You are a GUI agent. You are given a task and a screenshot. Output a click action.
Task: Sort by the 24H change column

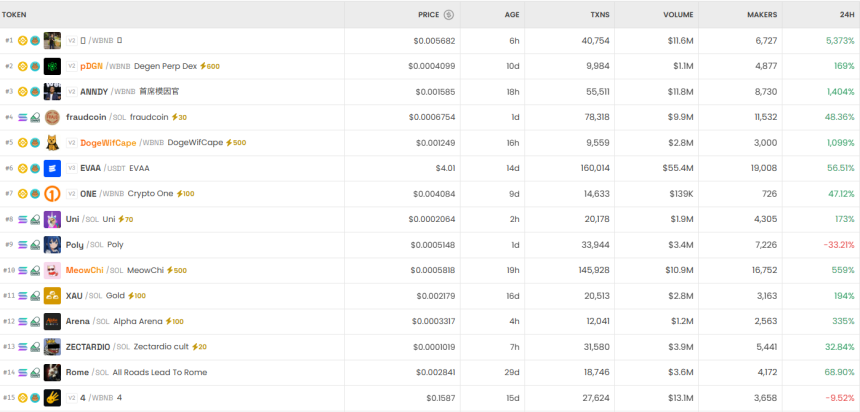coord(846,15)
